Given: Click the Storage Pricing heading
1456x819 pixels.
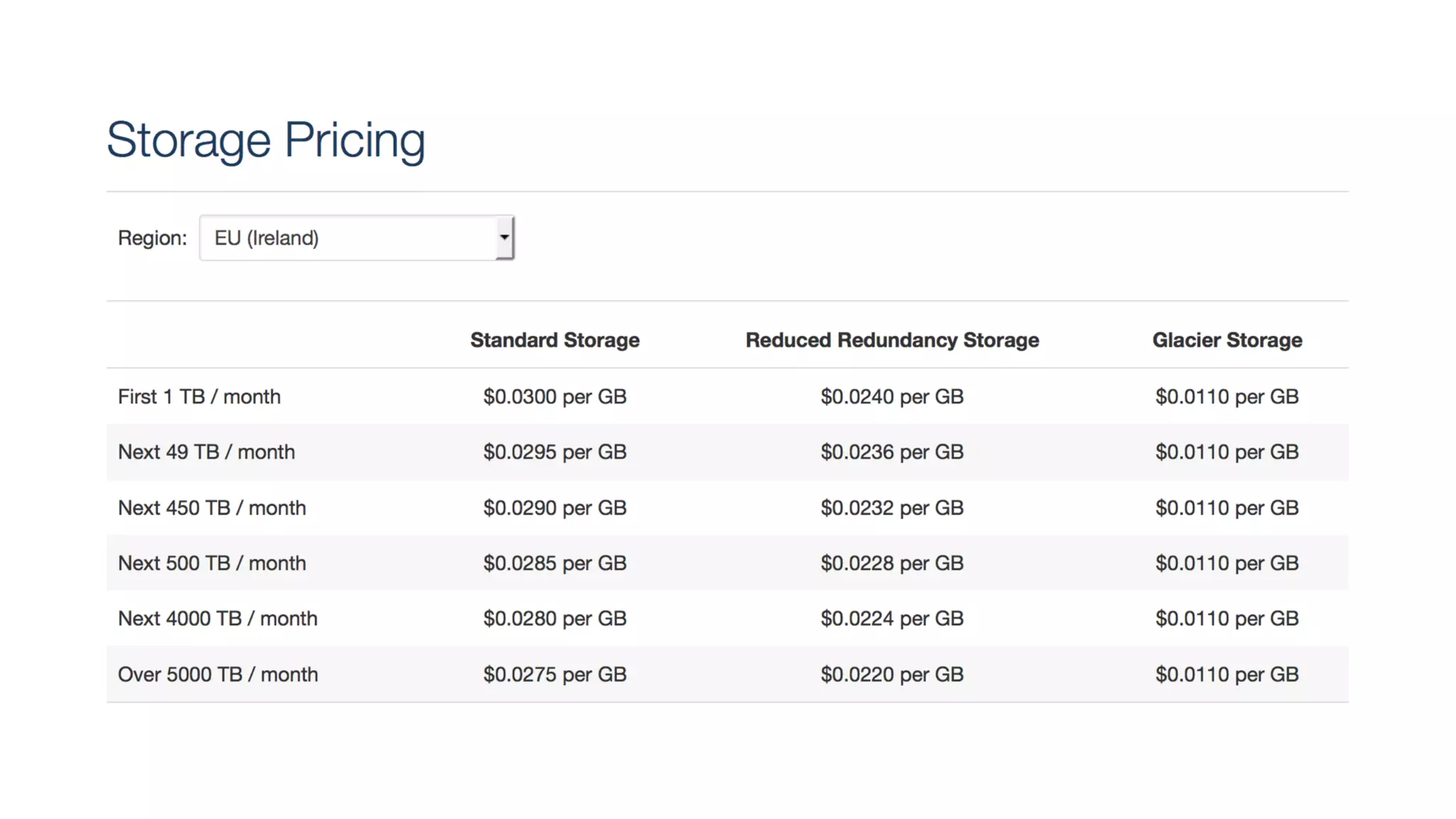Looking at the screenshot, I should pyautogui.click(x=266, y=140).
